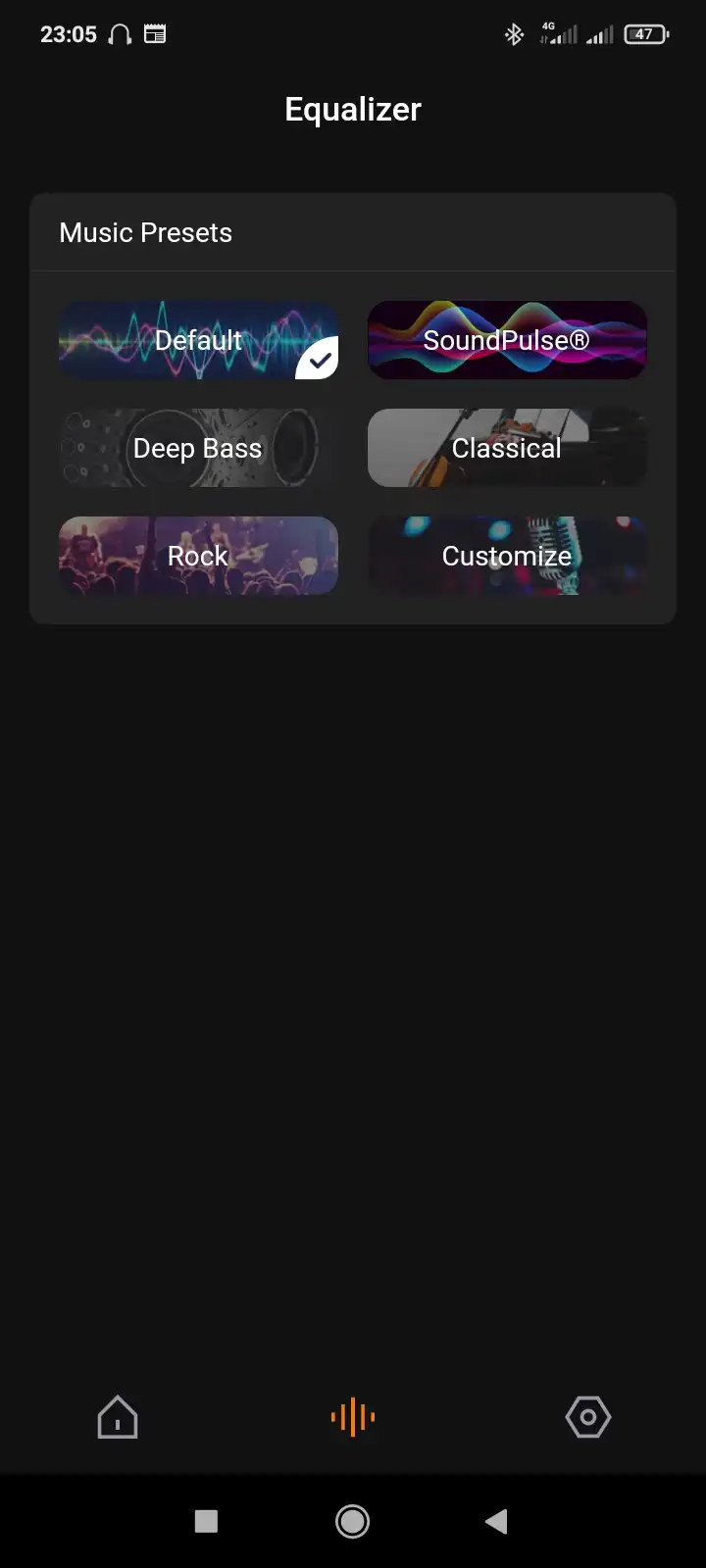This screenshot has width=706, height=1568.
Task: Select the Rock preset
Action: click(x=199, y=556)
